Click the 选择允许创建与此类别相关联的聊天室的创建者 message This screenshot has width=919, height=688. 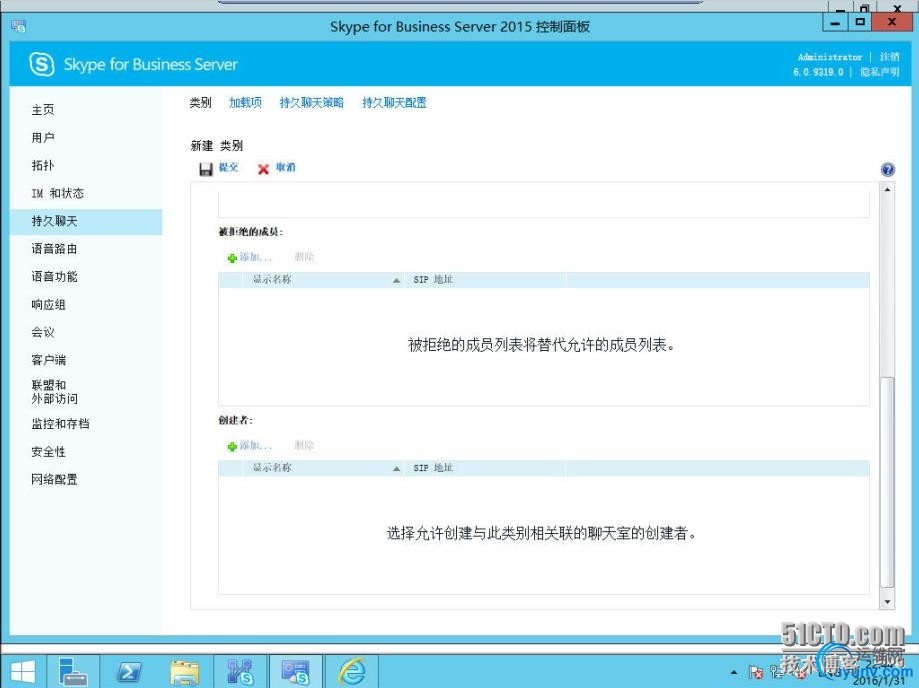pyautogui.click(x=541, y=533)
